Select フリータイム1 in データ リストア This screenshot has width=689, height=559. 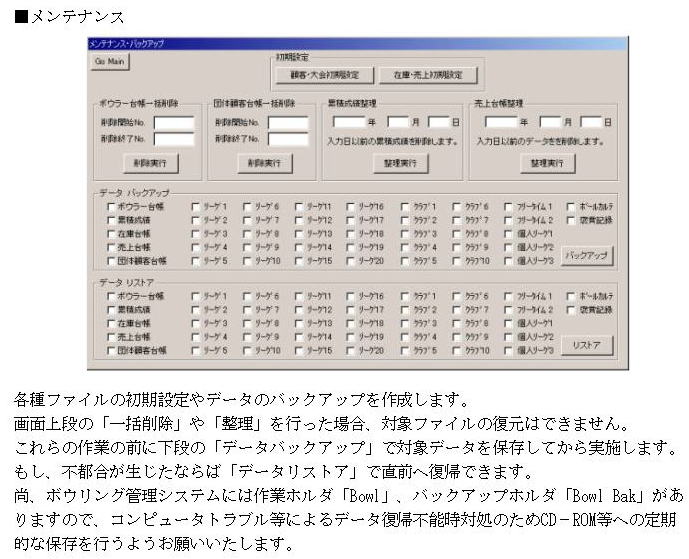click(509, 297)
